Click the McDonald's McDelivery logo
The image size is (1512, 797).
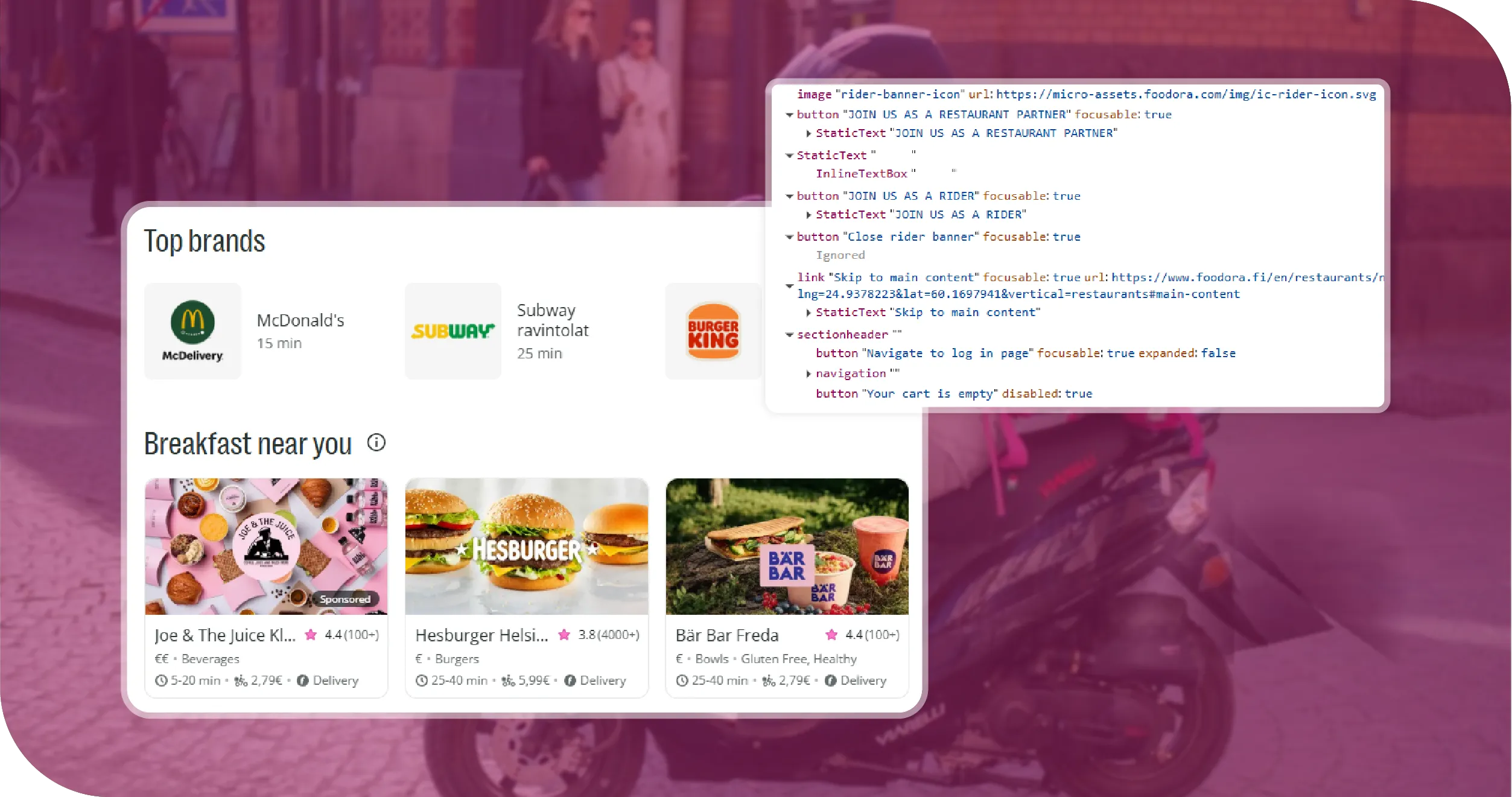[192, 330]
